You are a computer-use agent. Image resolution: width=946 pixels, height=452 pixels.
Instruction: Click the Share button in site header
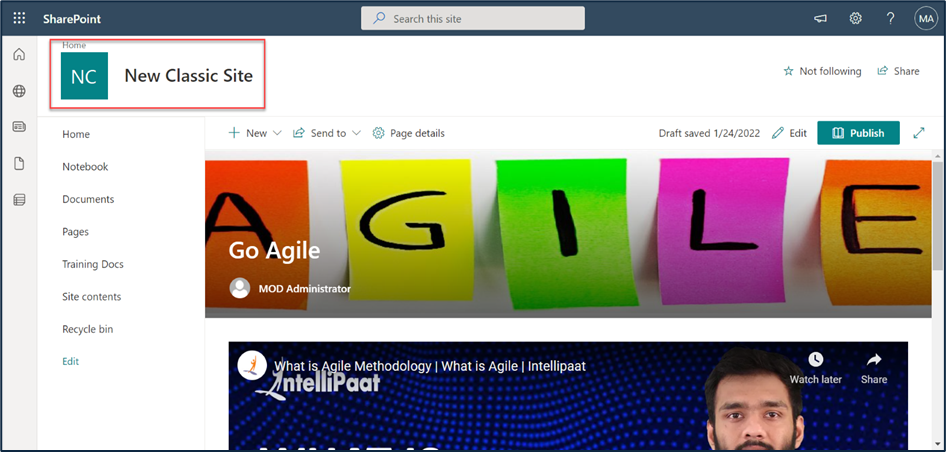pyautogui.click(x=898, y=71)
